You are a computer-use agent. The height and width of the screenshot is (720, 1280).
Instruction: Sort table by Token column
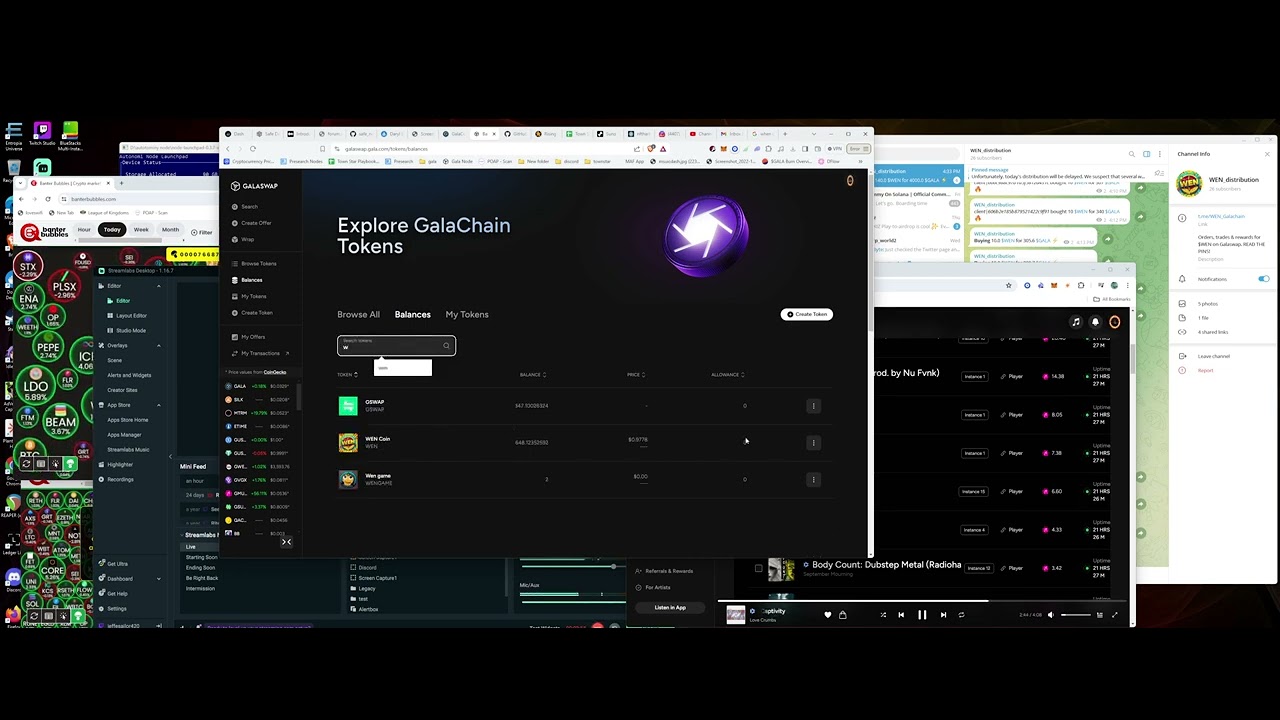[347, 375]
